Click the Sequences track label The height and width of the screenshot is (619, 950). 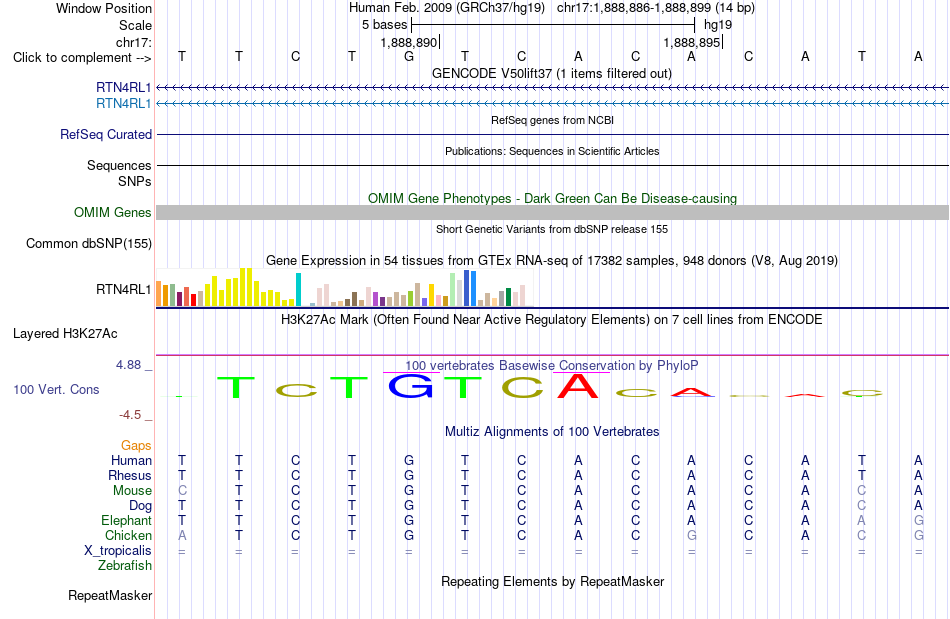(x=119, y=165)
